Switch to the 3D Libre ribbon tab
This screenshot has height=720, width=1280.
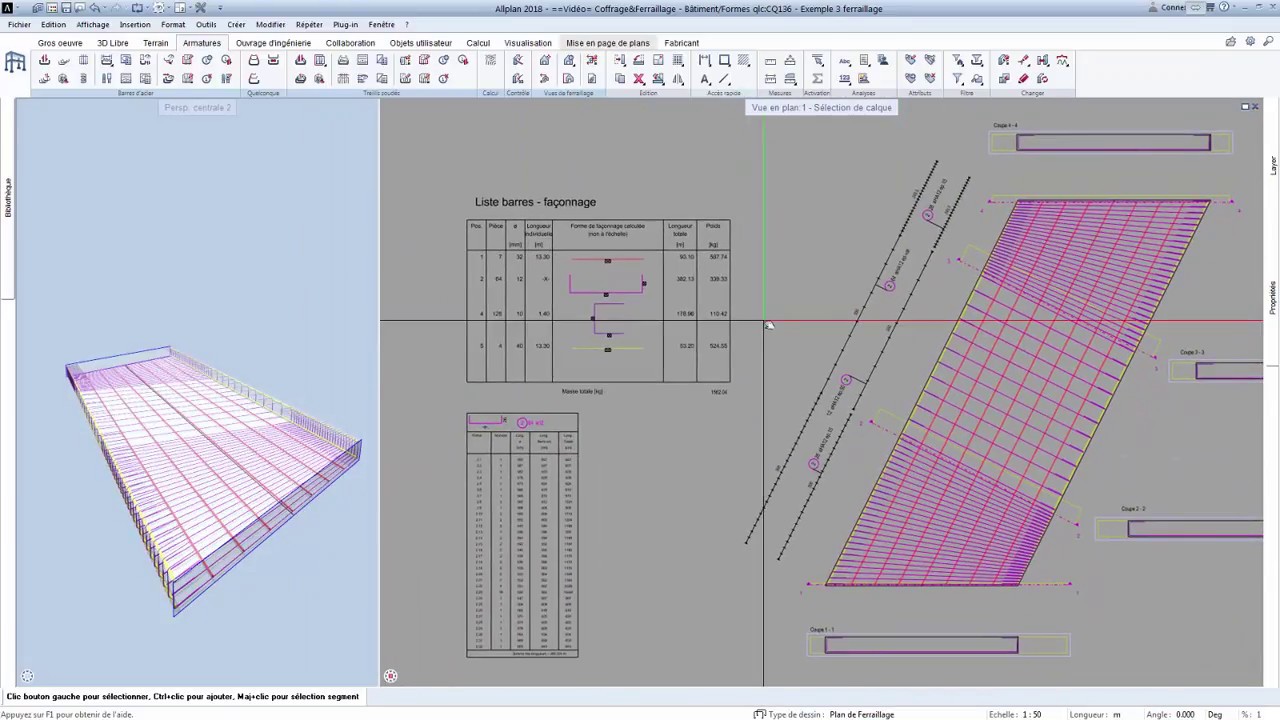coord(112,43)
